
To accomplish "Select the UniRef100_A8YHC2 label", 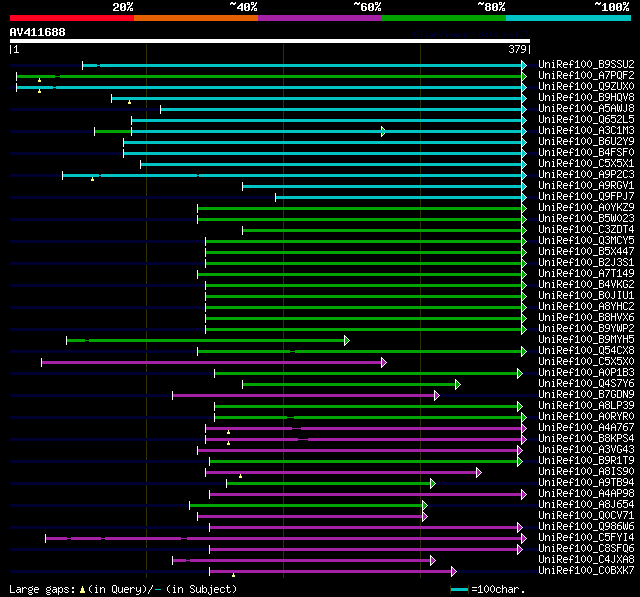I will point(586,307).
